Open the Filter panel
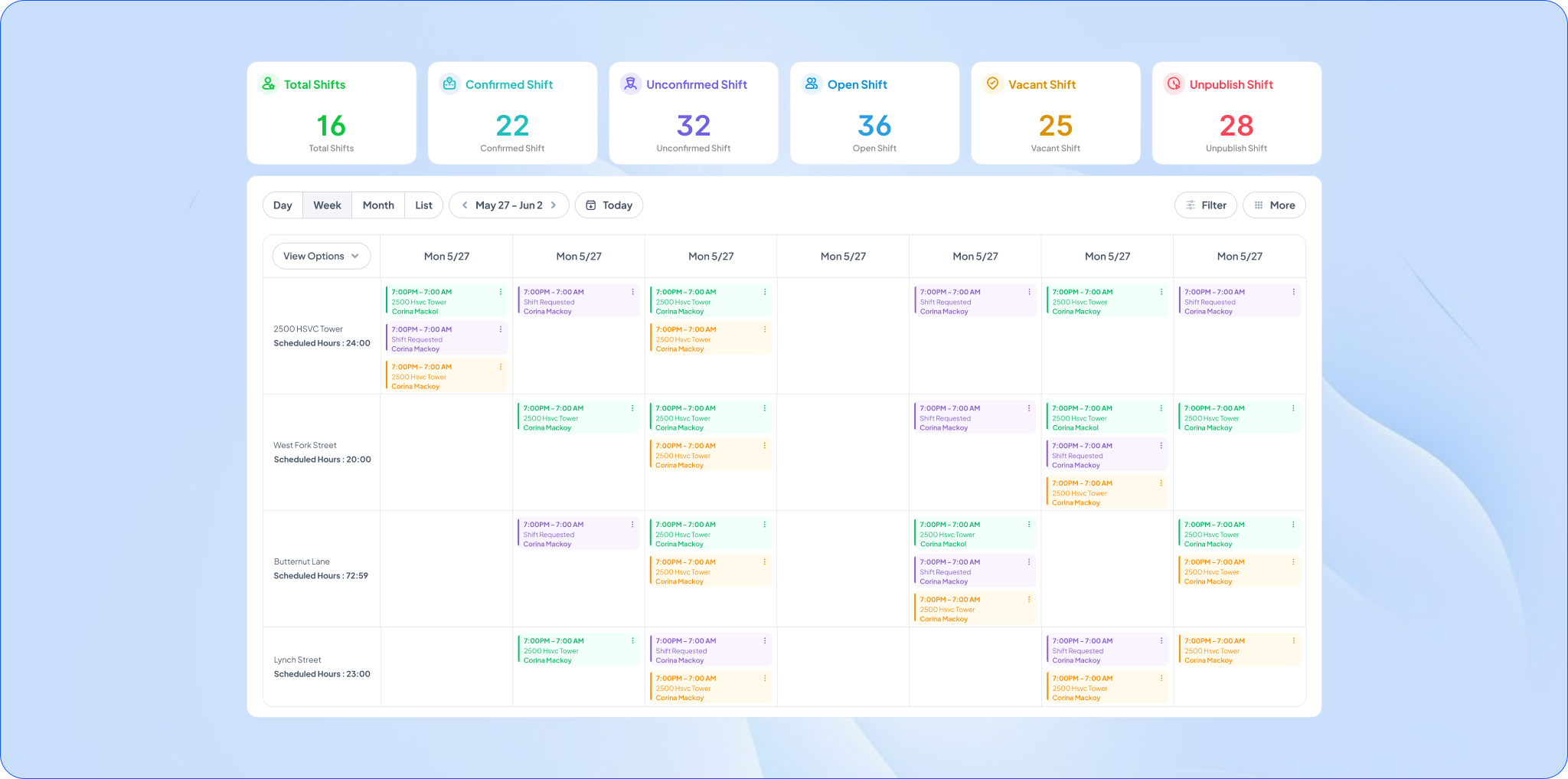 click(1206, 205)
